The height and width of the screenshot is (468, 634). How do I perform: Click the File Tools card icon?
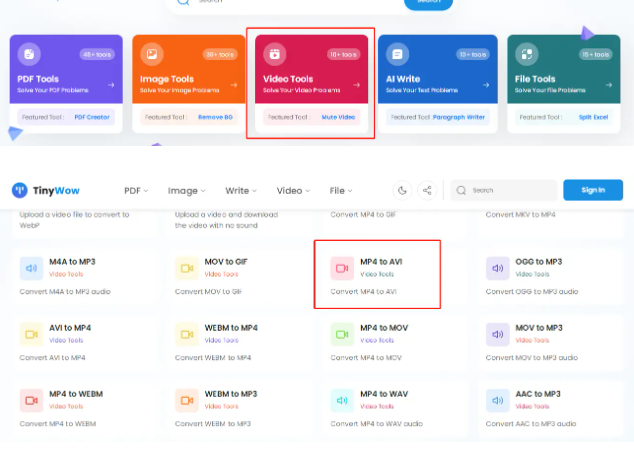pyautogui.click(x=527, y=54)
